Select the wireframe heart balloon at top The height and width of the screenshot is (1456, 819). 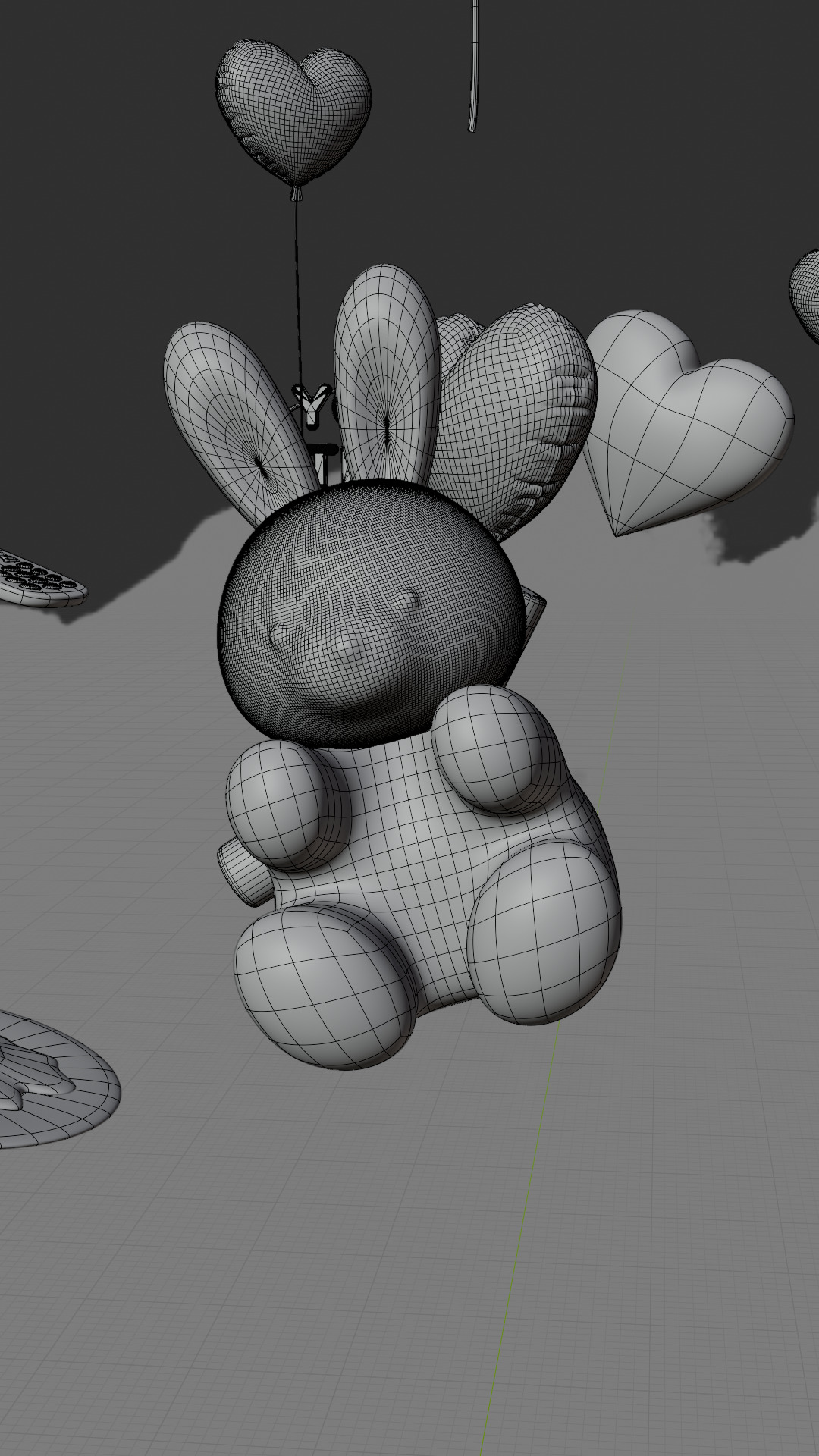(x=294, y=114)
